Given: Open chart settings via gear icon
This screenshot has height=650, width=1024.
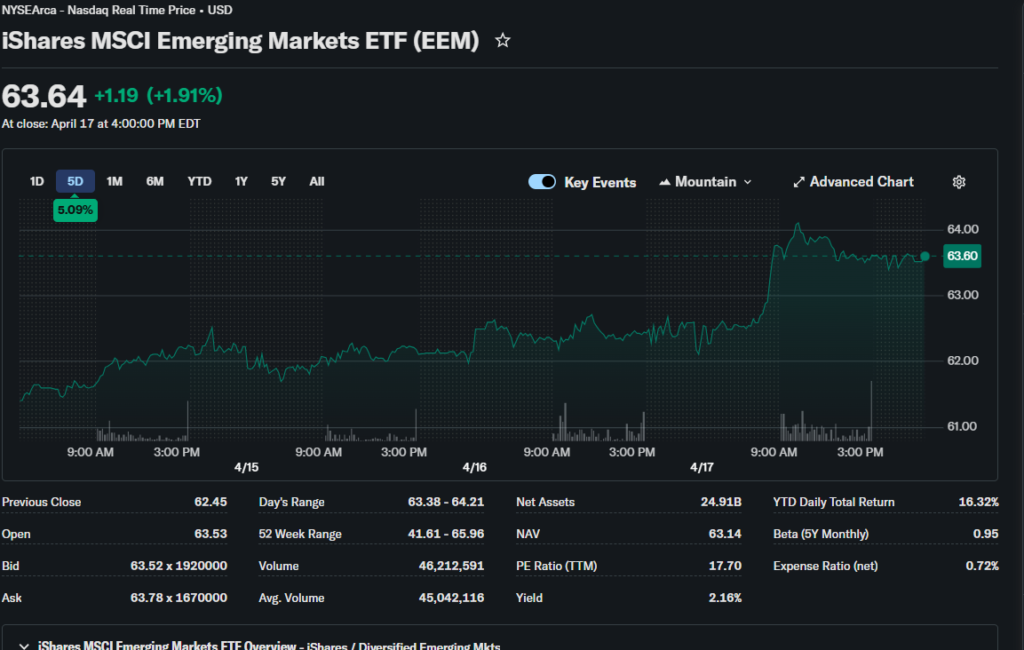Looking at the screenshot, I should point(959,182).
